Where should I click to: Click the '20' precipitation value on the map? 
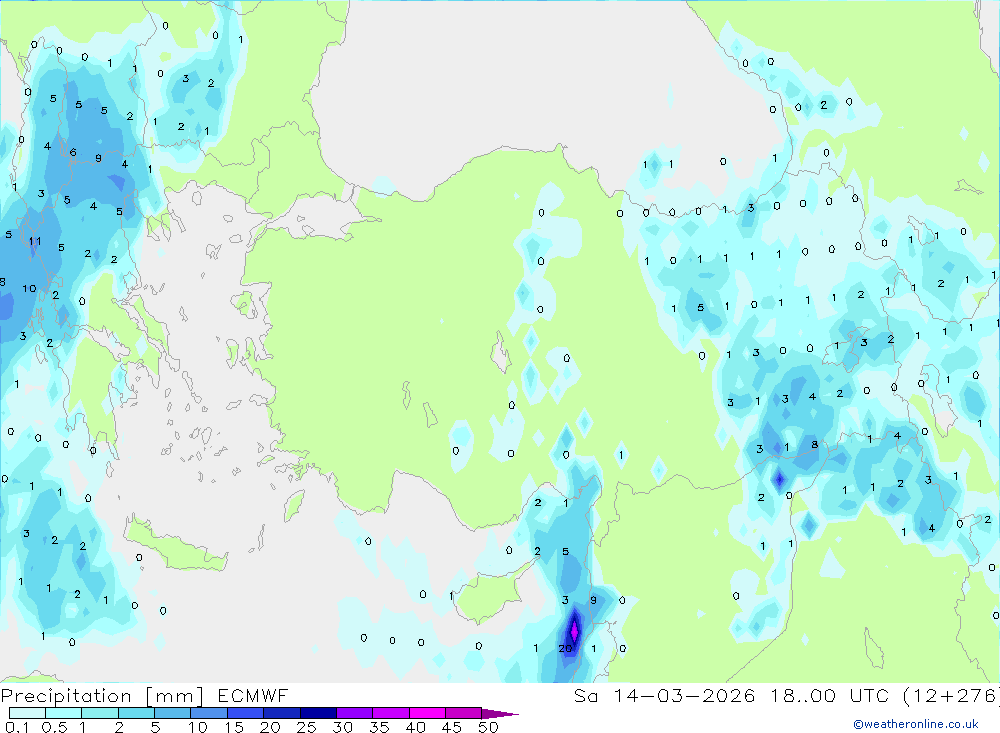point(565,649)
